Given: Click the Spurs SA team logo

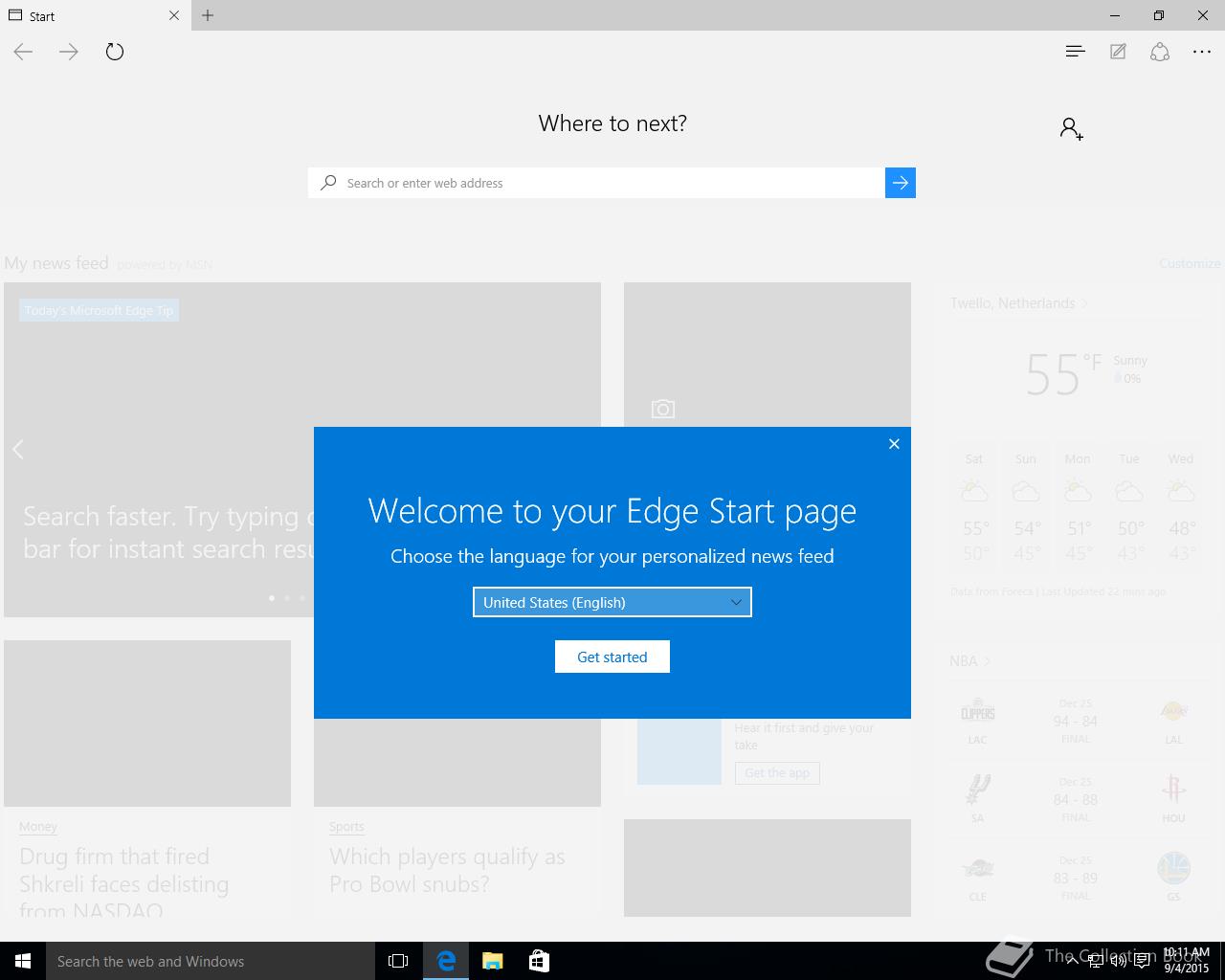Looking at the screenshot, I should [x=978, y=791].
